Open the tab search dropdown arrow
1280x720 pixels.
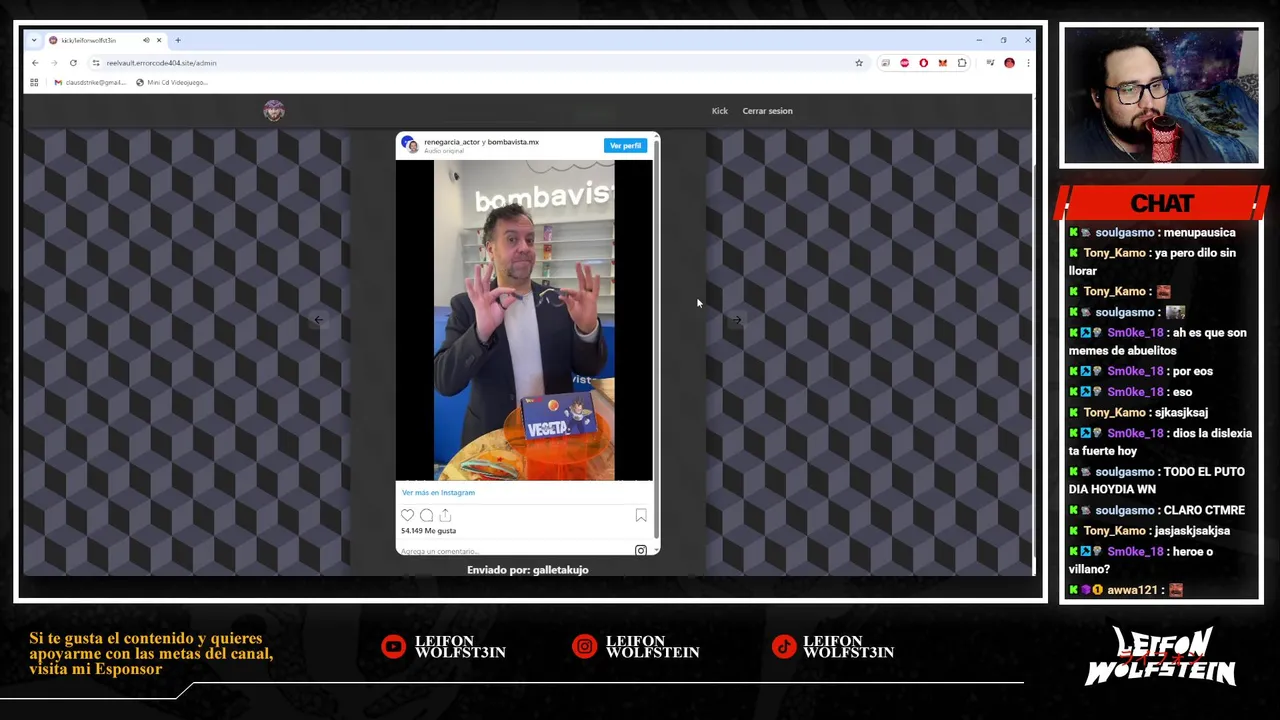34,40
